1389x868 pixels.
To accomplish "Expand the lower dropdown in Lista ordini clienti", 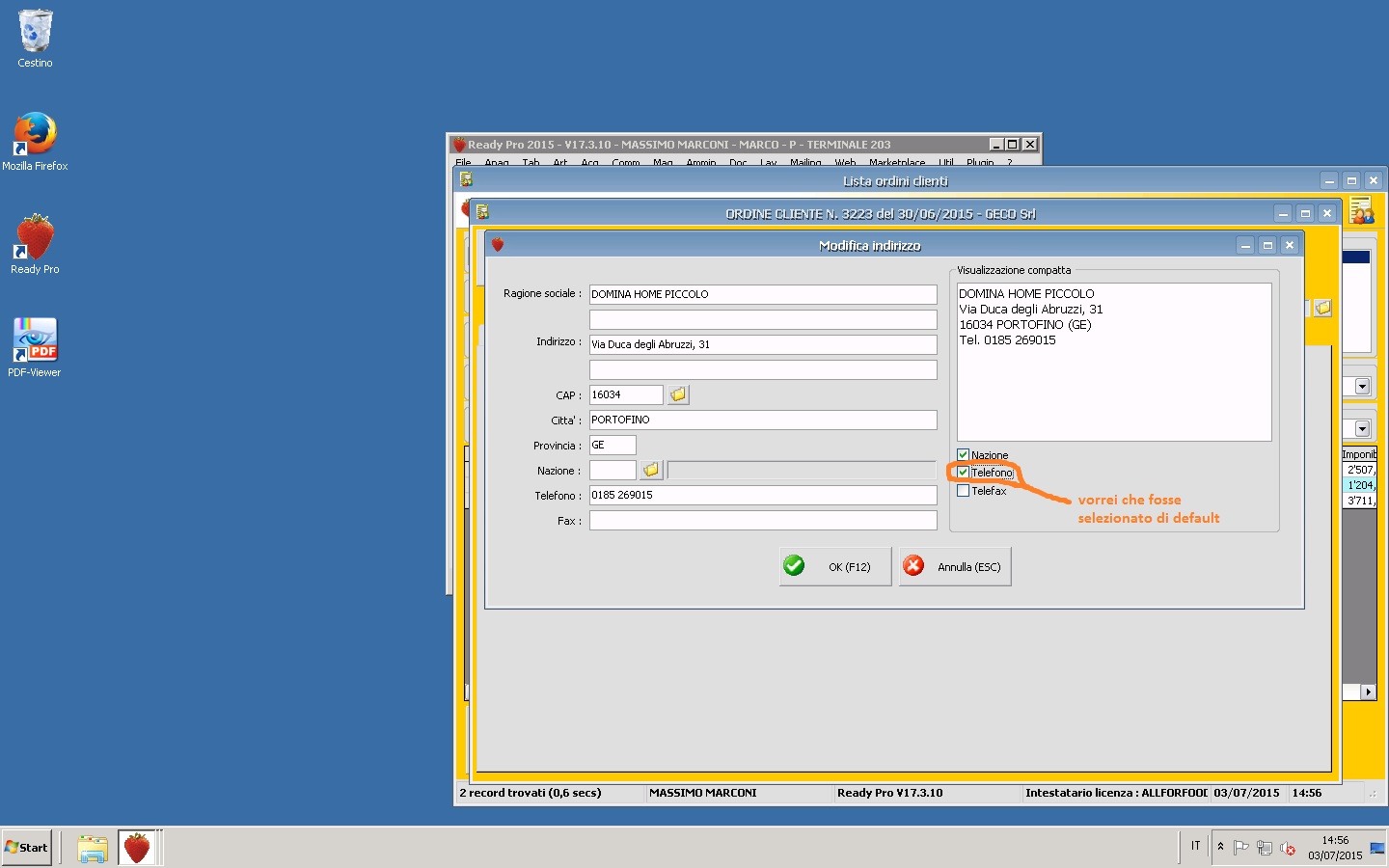I will (x=1362, y=428).
